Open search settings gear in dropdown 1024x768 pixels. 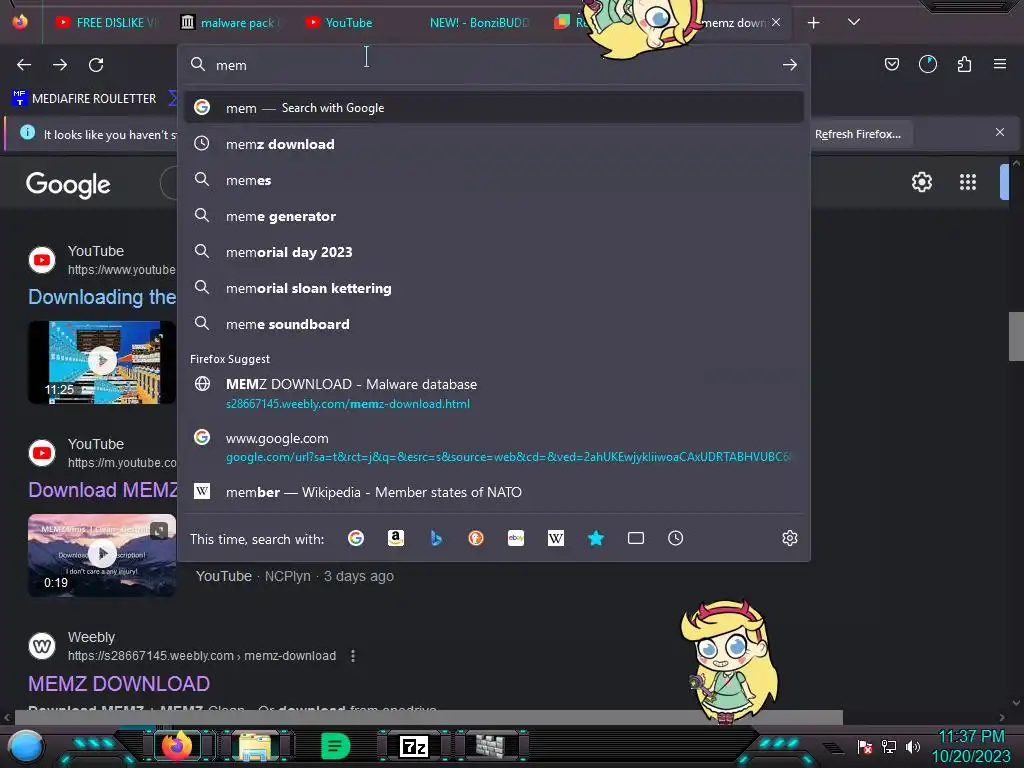click(x=790, y=538)
